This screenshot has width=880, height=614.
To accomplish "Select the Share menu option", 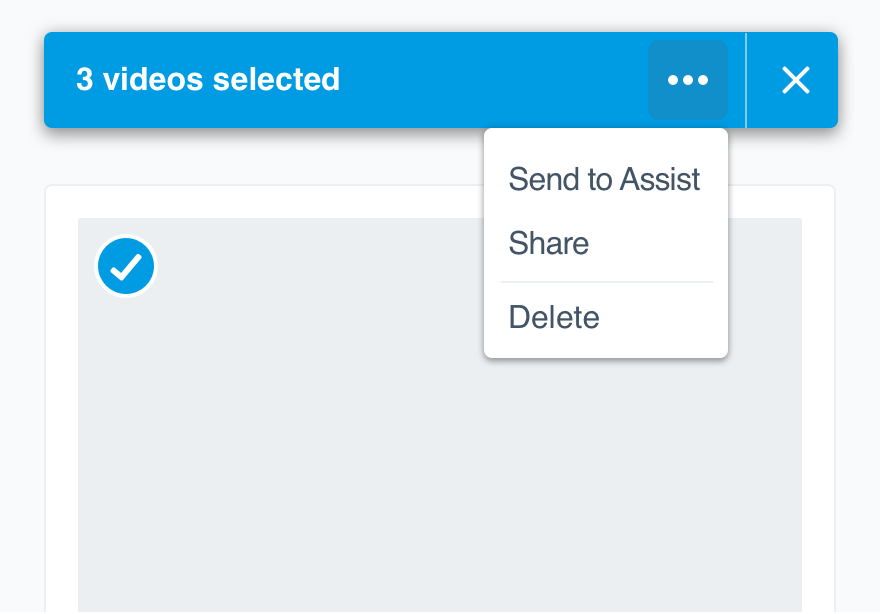I will tap(549, 243).
